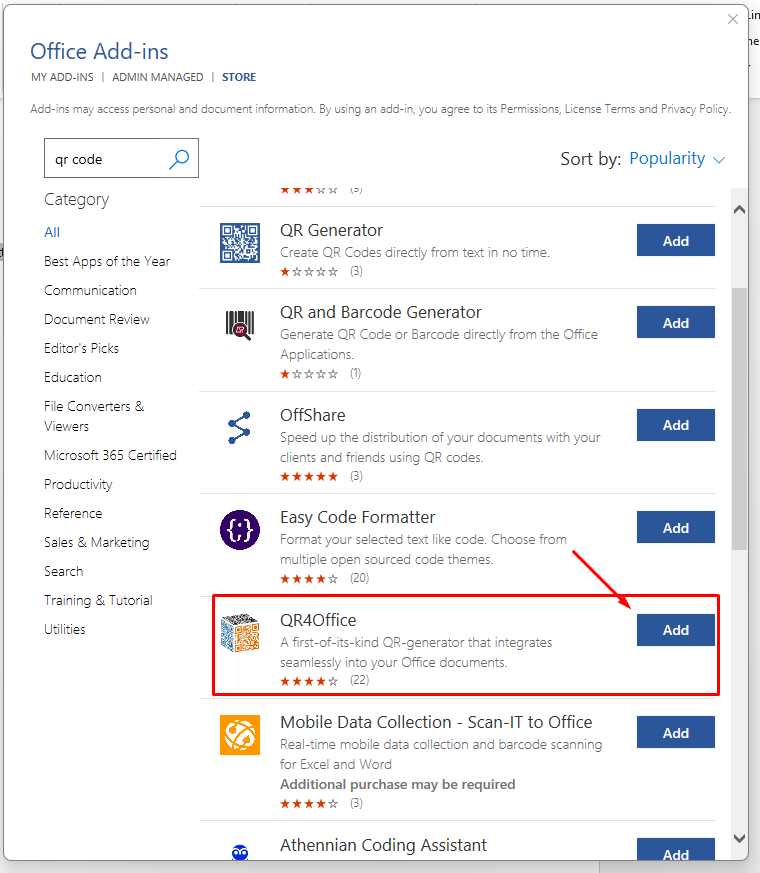Image resolution: width=760 pixels, height=873 pixels.
Task: Select the Editor's Picks category
Action: coord(81,348)
